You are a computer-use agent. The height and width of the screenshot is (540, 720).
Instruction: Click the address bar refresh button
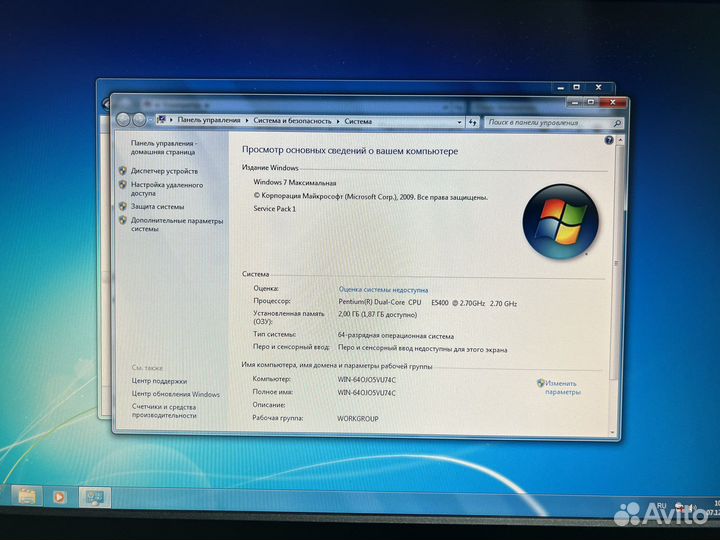pyautogui.click(x=473, y=122)
